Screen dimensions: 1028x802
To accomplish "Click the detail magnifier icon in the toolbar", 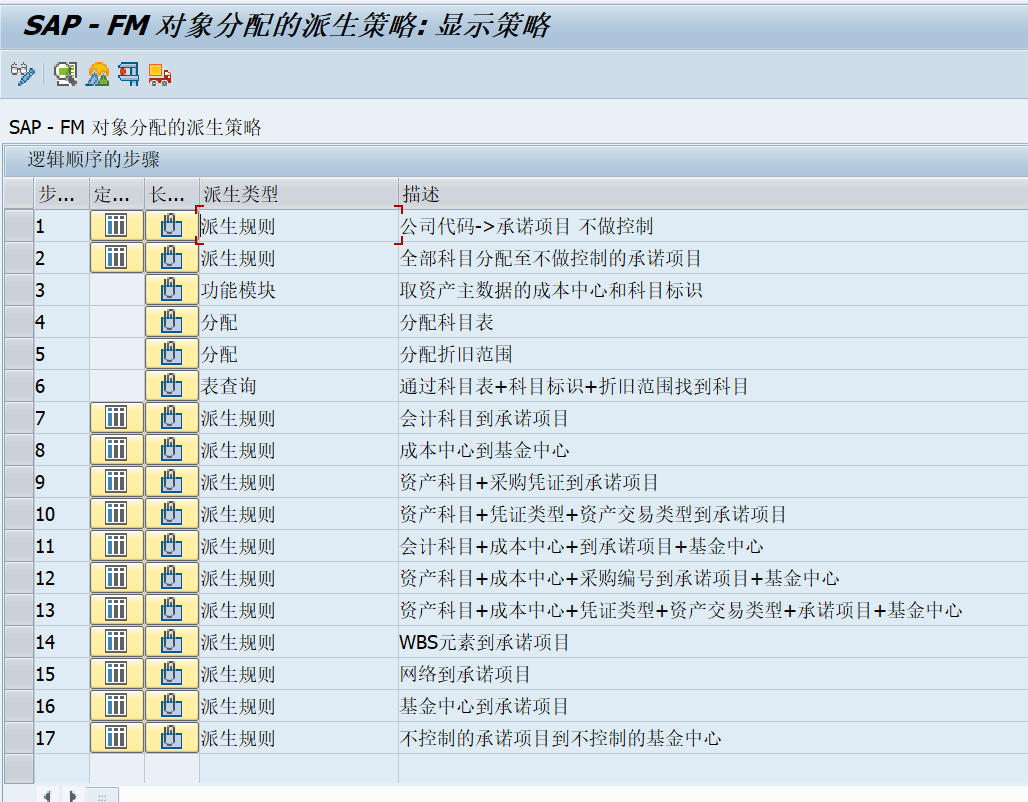I will click(66, 73).
